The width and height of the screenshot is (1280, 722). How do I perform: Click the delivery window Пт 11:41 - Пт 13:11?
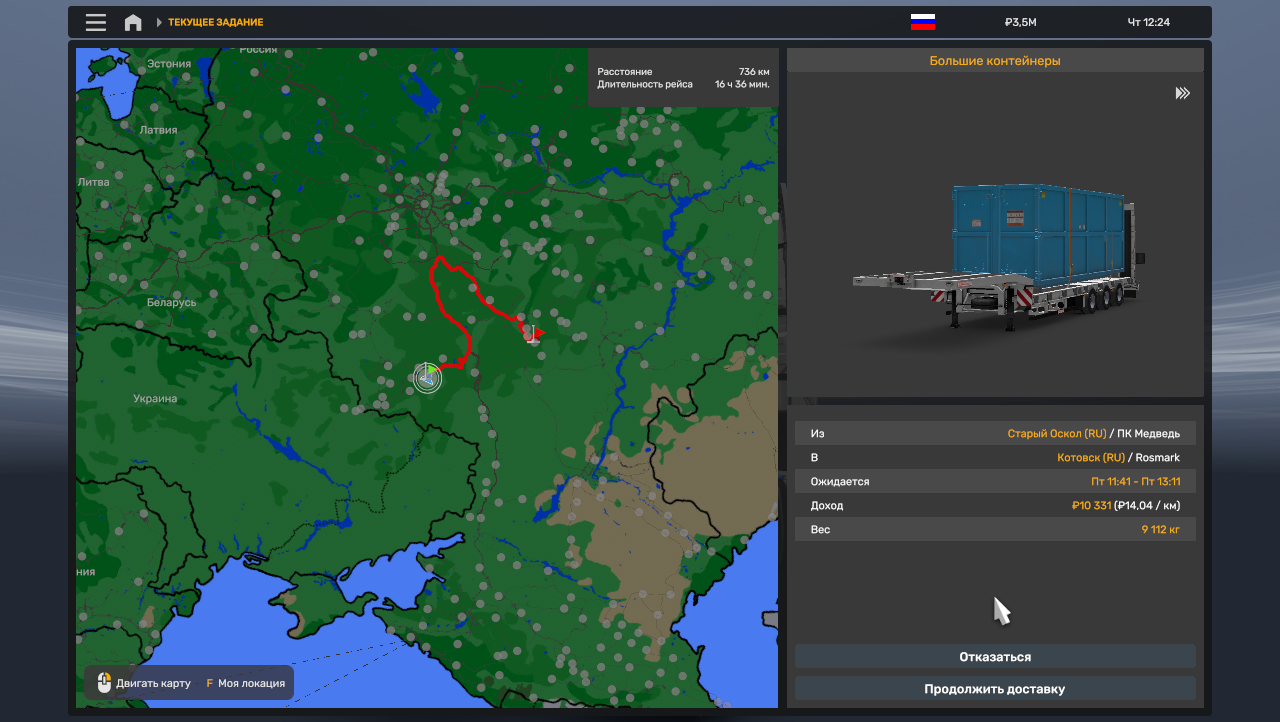pyautogui.click(x=1135, y=482)
